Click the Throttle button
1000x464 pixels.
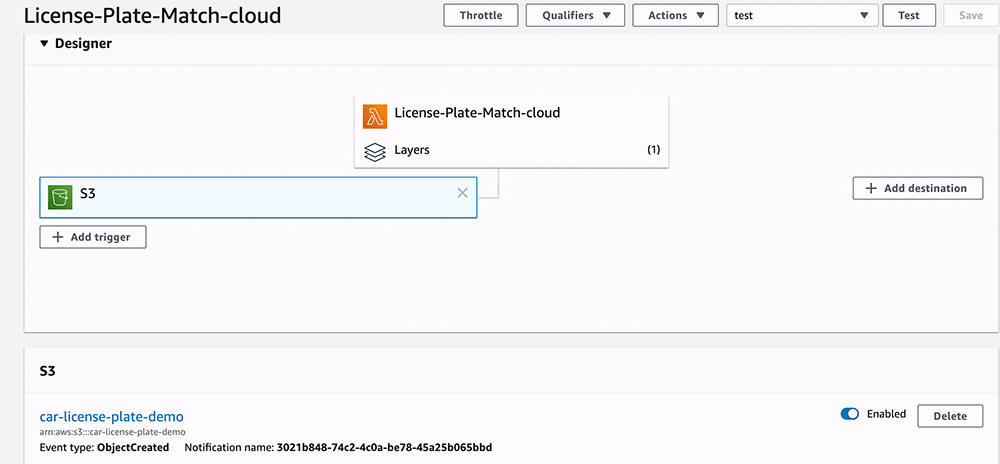coord(481,15)
